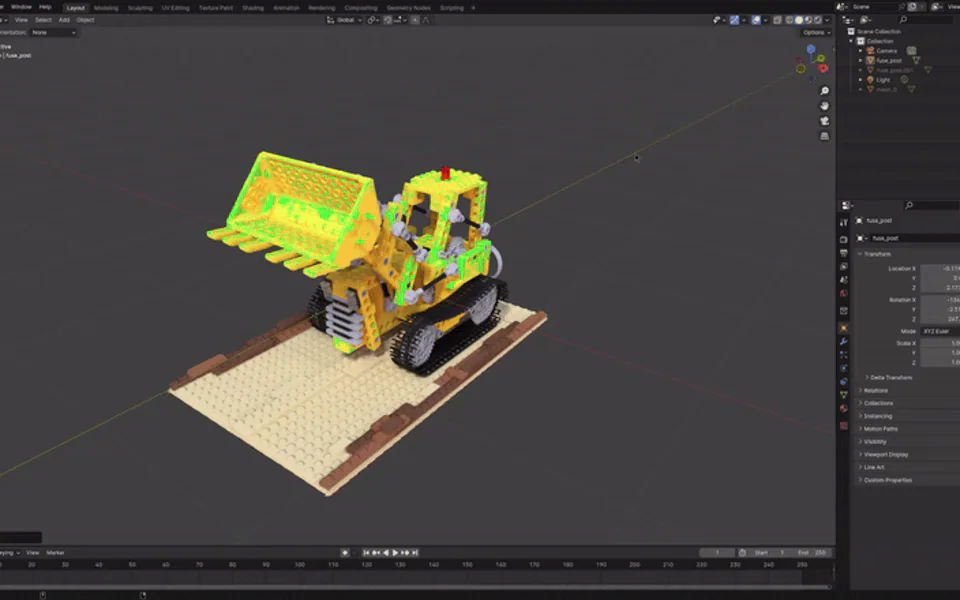Open the Tool properties tab
Screen dimensions: 960x600
pyautogui.click(x=844, y=223)
